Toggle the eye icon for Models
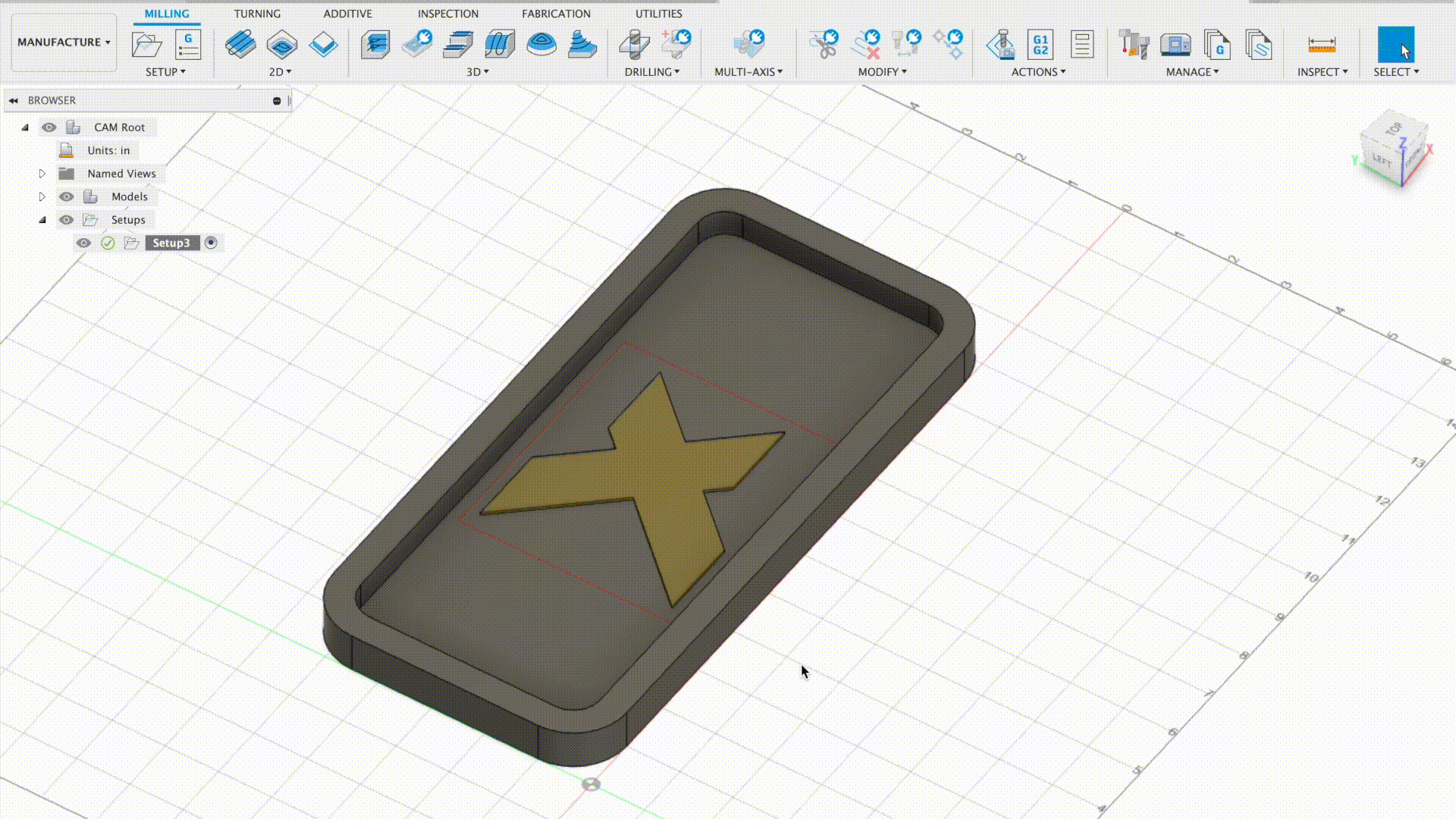The width and height of the screenshot is (1456, 819). pyautogui.click(x=66, y=196)
